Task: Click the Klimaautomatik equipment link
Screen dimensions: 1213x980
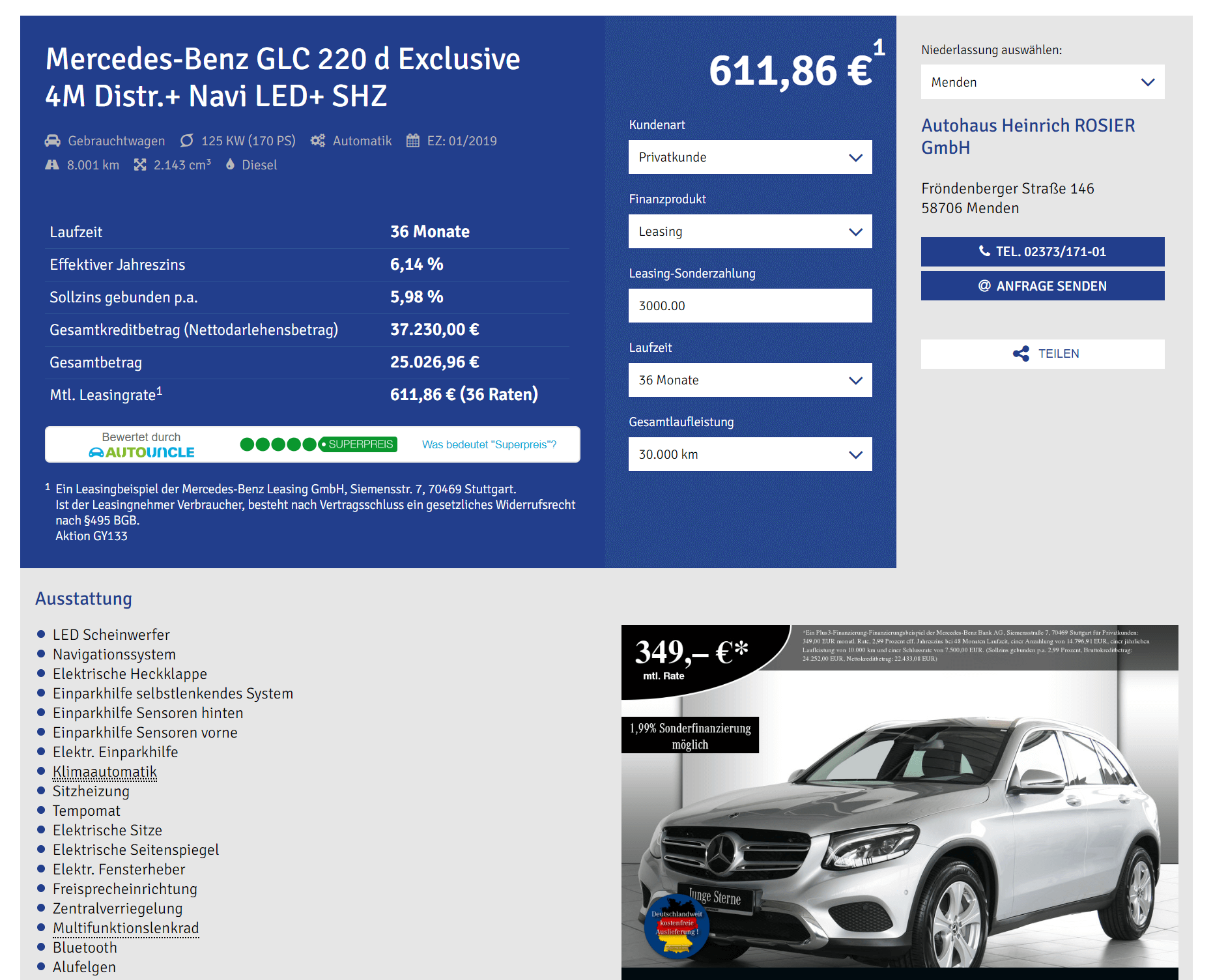Action: click(x=105, y=772)
